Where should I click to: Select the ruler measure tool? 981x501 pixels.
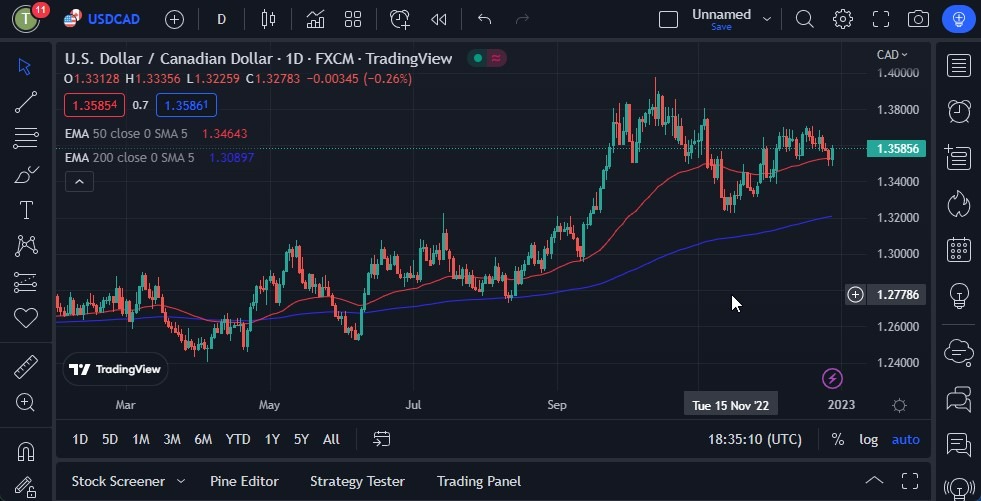tap(26, 367)
